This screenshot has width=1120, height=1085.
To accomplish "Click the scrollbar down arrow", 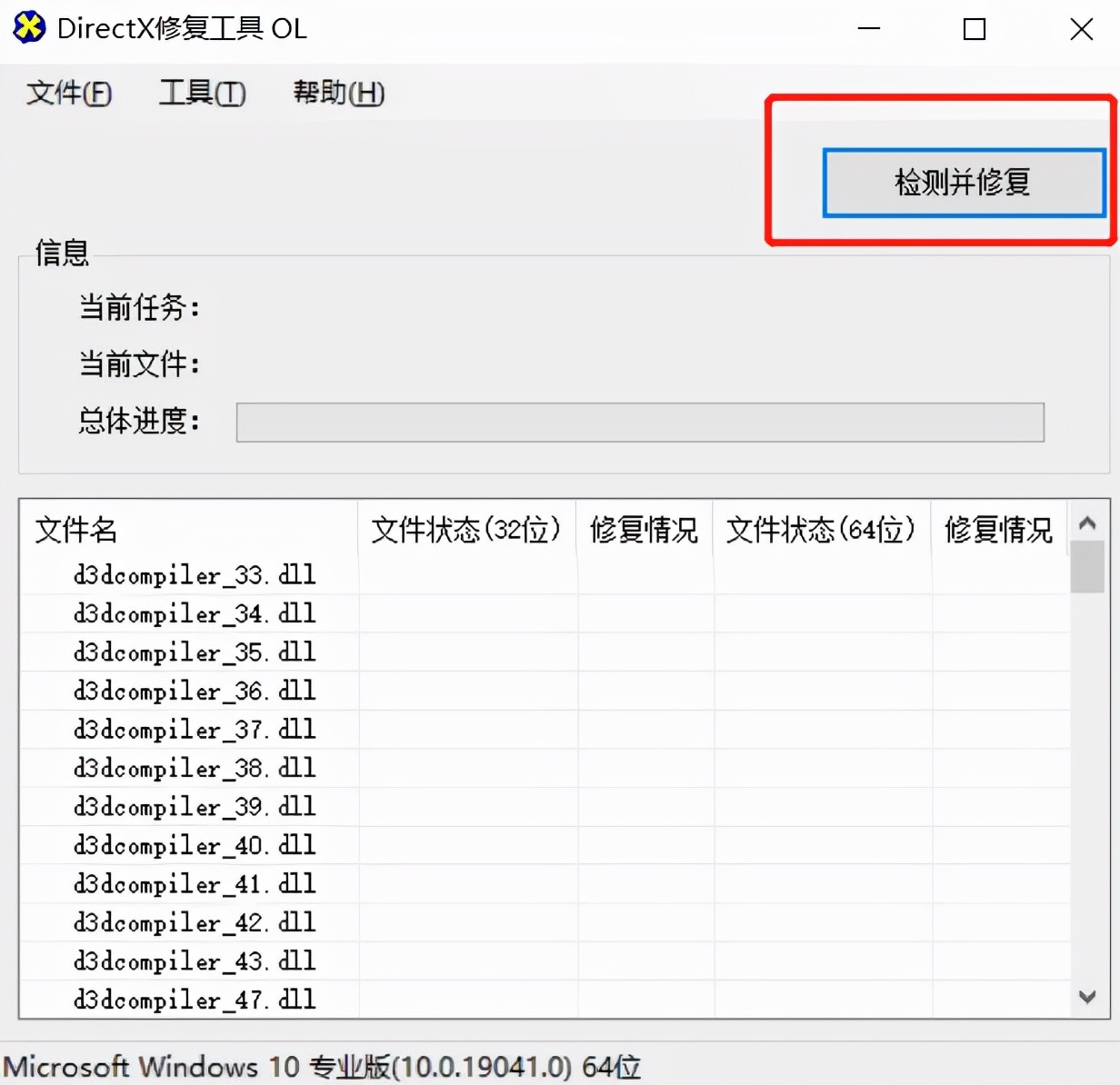I will click(1087, 996).
